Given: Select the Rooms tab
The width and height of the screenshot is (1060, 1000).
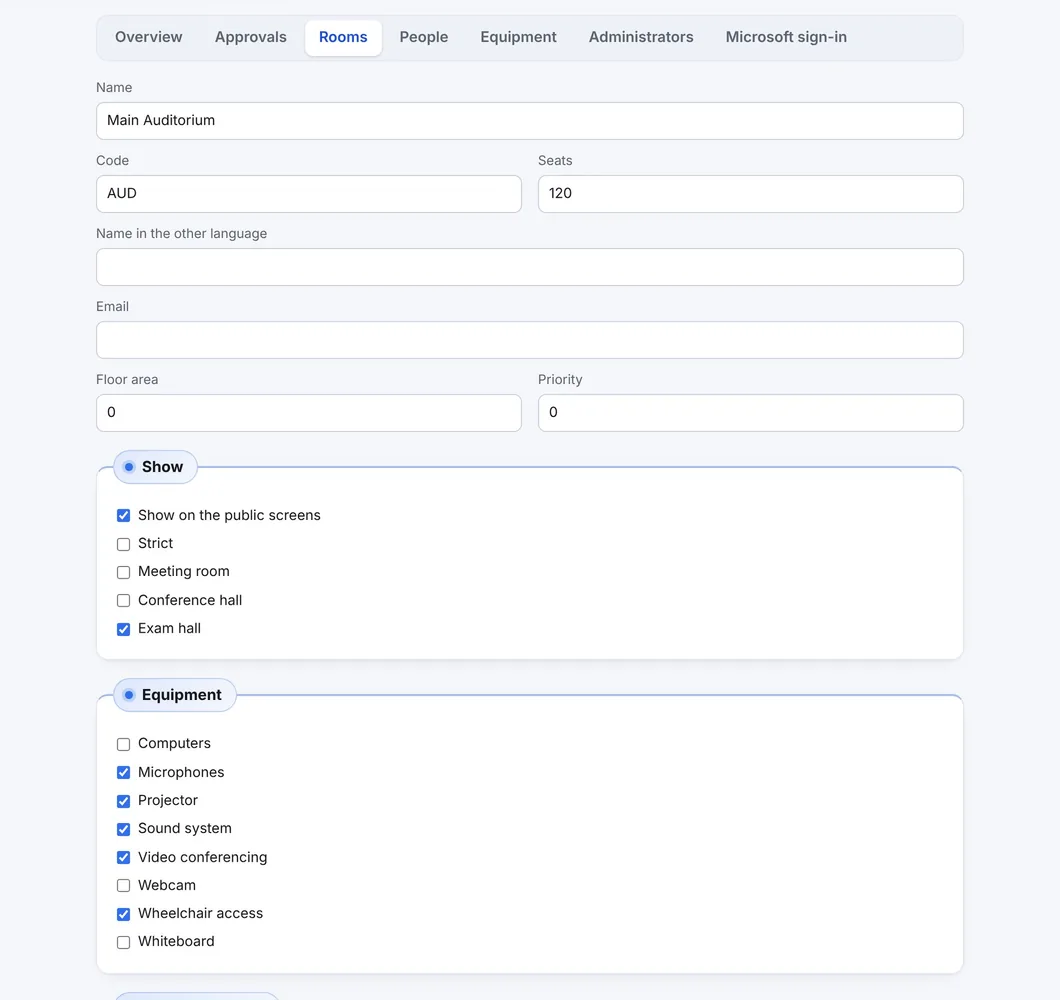Looking at the screenshot, I should (343, 37).
